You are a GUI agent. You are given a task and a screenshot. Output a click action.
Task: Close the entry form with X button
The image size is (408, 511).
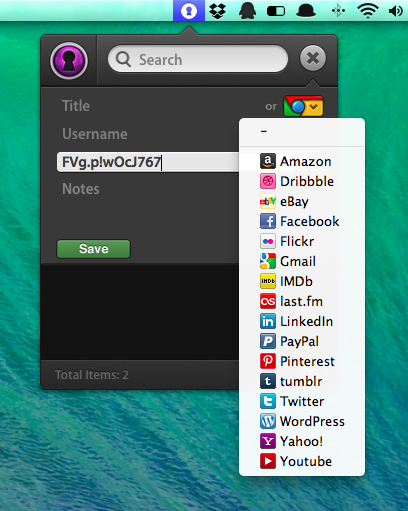pyautogui.click(x=313, y=59)
